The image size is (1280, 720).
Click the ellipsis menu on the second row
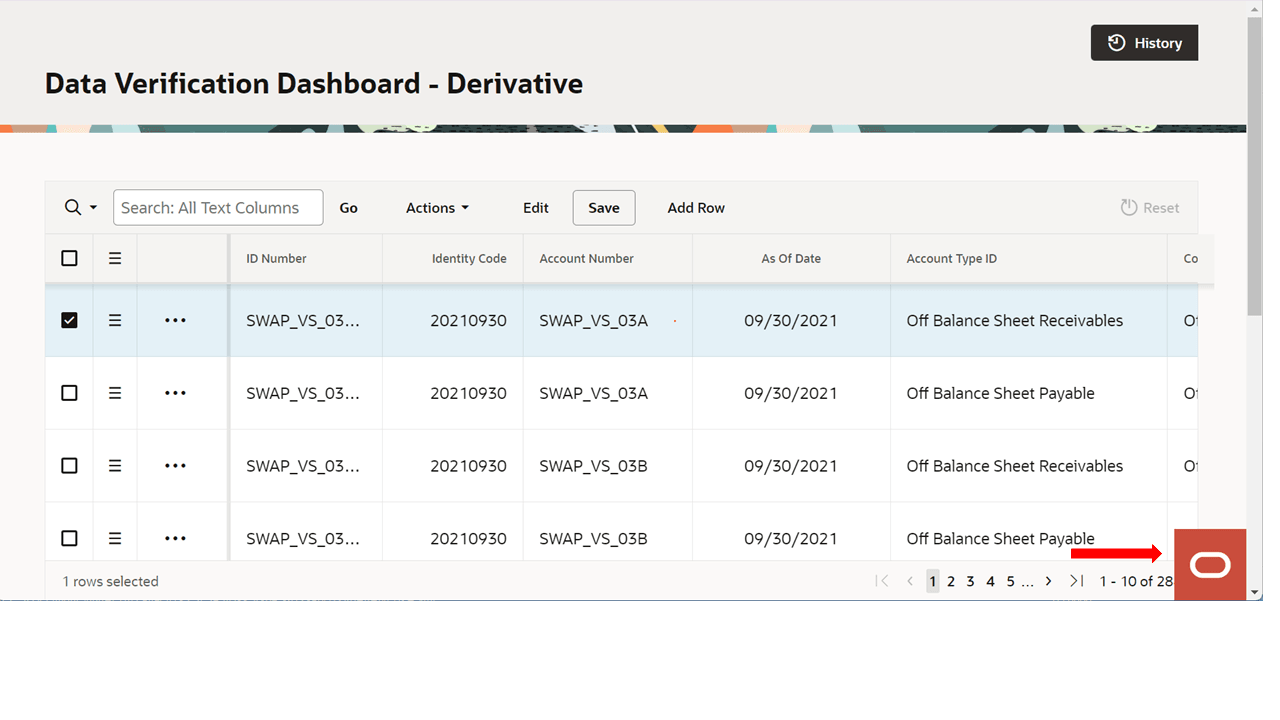(175, 392)
